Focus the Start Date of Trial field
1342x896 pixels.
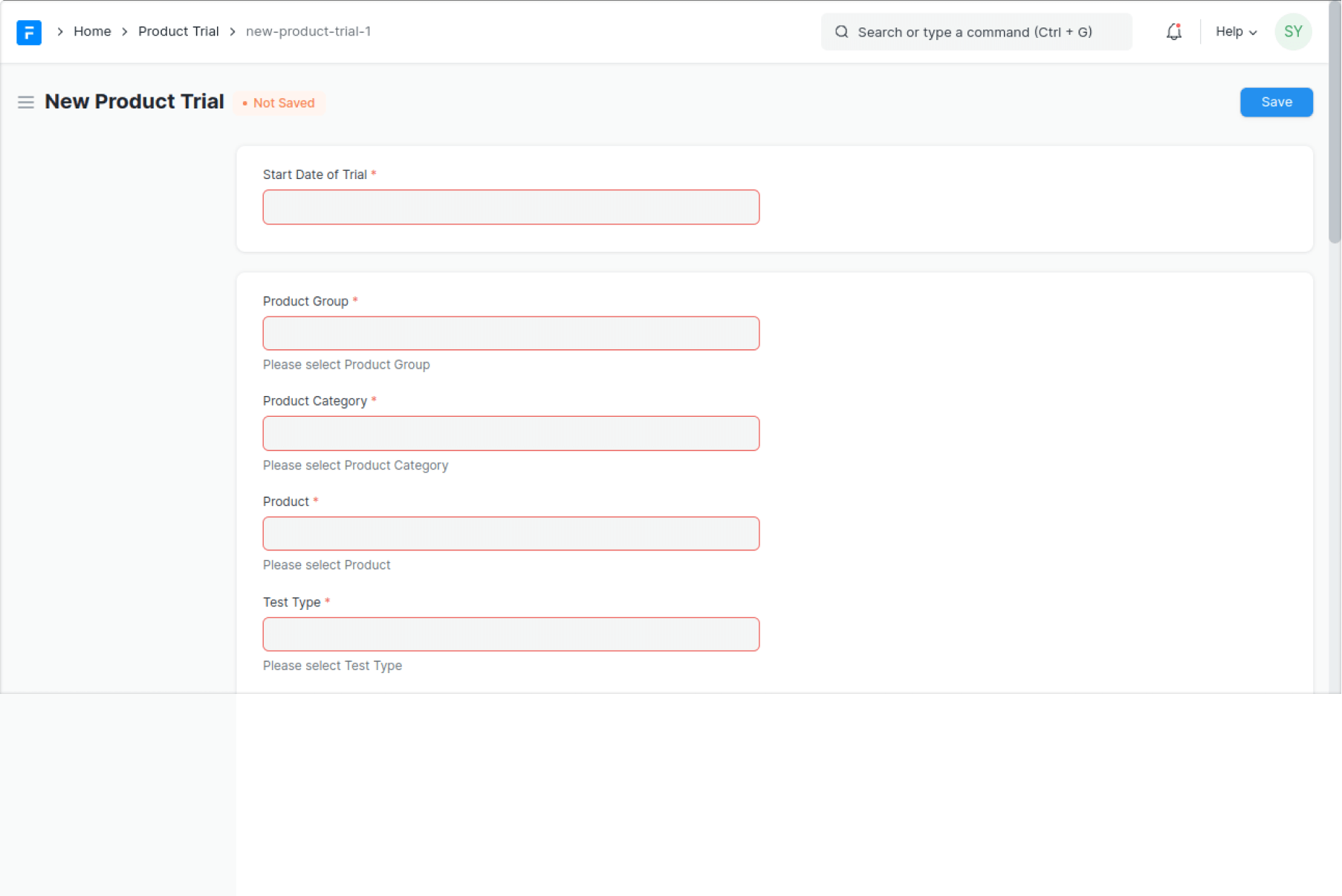(510, 207)
